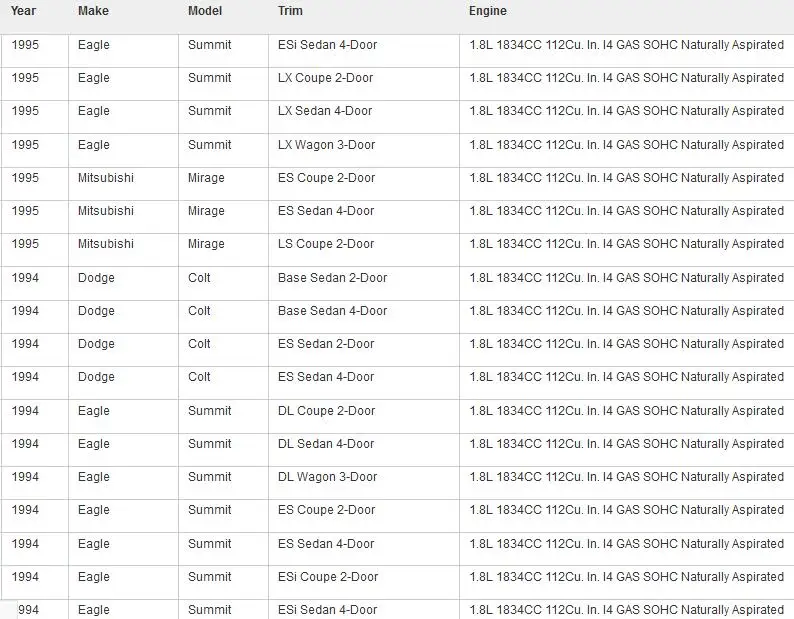Click the Trim column header
This screenshot has height=619, width=794.
pos(290,11)
